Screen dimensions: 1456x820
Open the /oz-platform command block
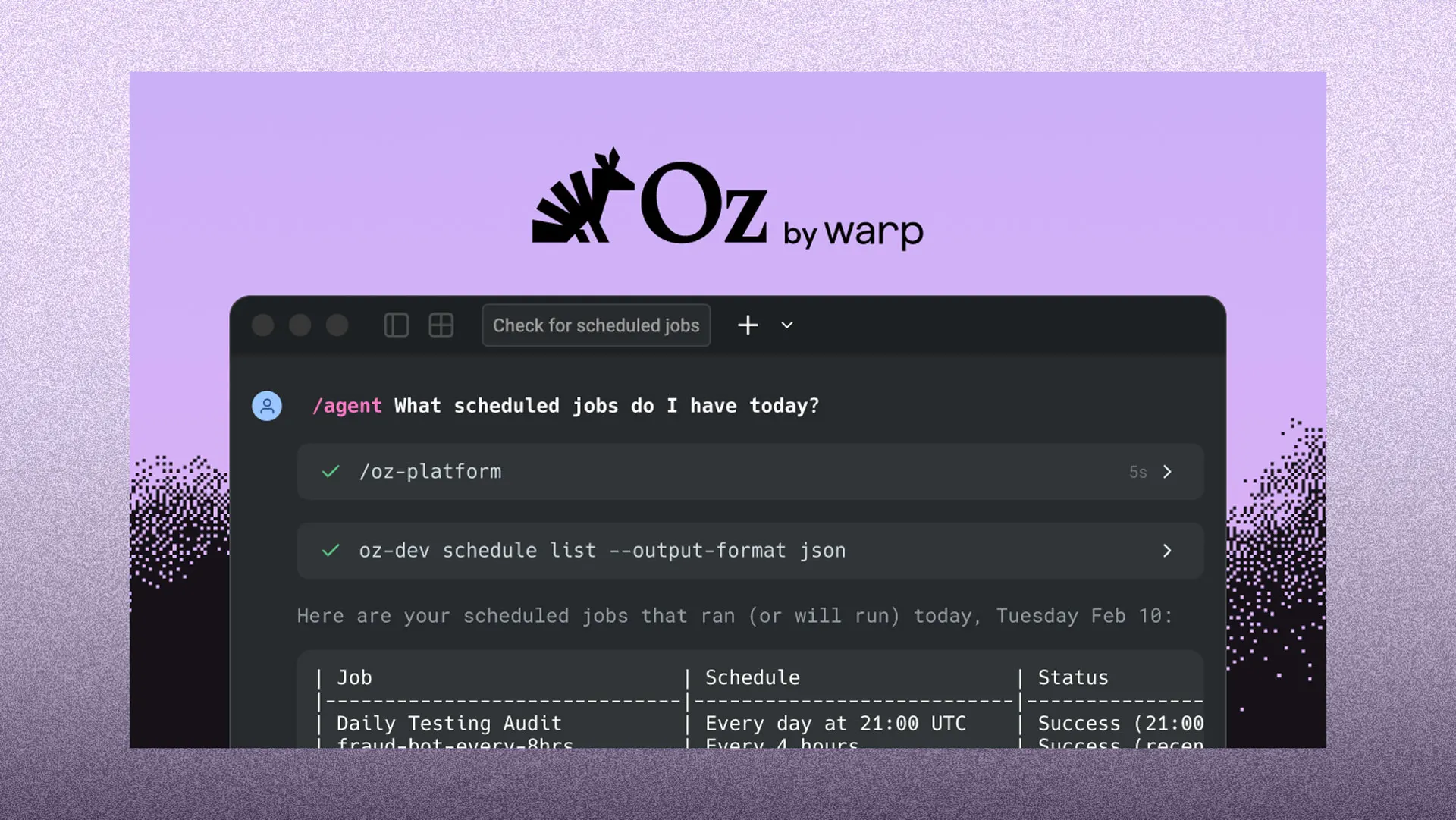pyautogui.click(x=430, y=472)
